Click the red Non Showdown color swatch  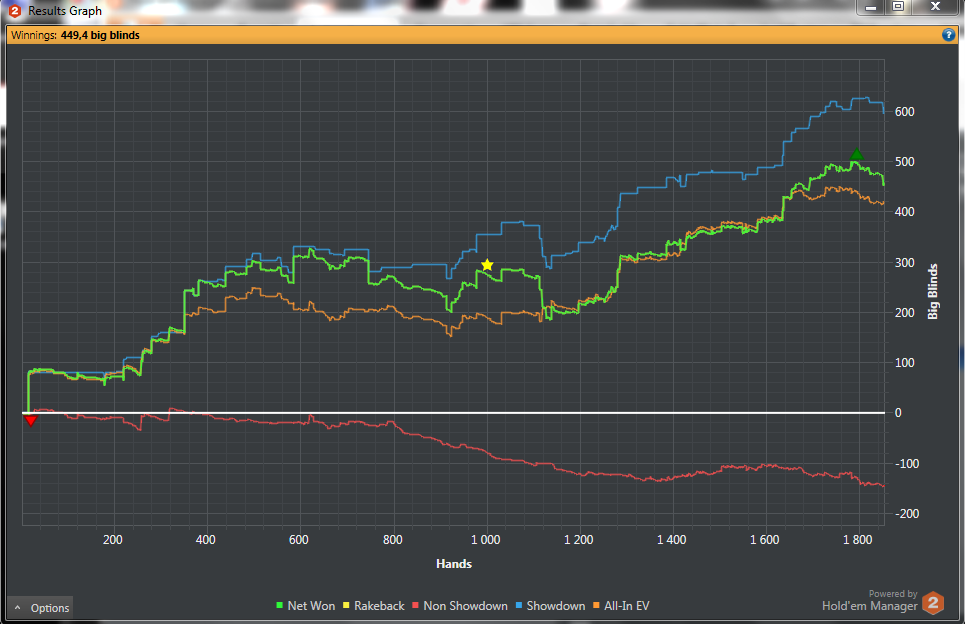415,606
